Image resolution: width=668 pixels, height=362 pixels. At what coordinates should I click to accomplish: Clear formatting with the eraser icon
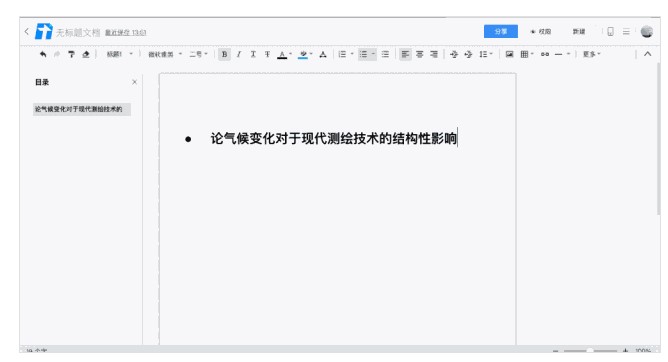(86, 54)
